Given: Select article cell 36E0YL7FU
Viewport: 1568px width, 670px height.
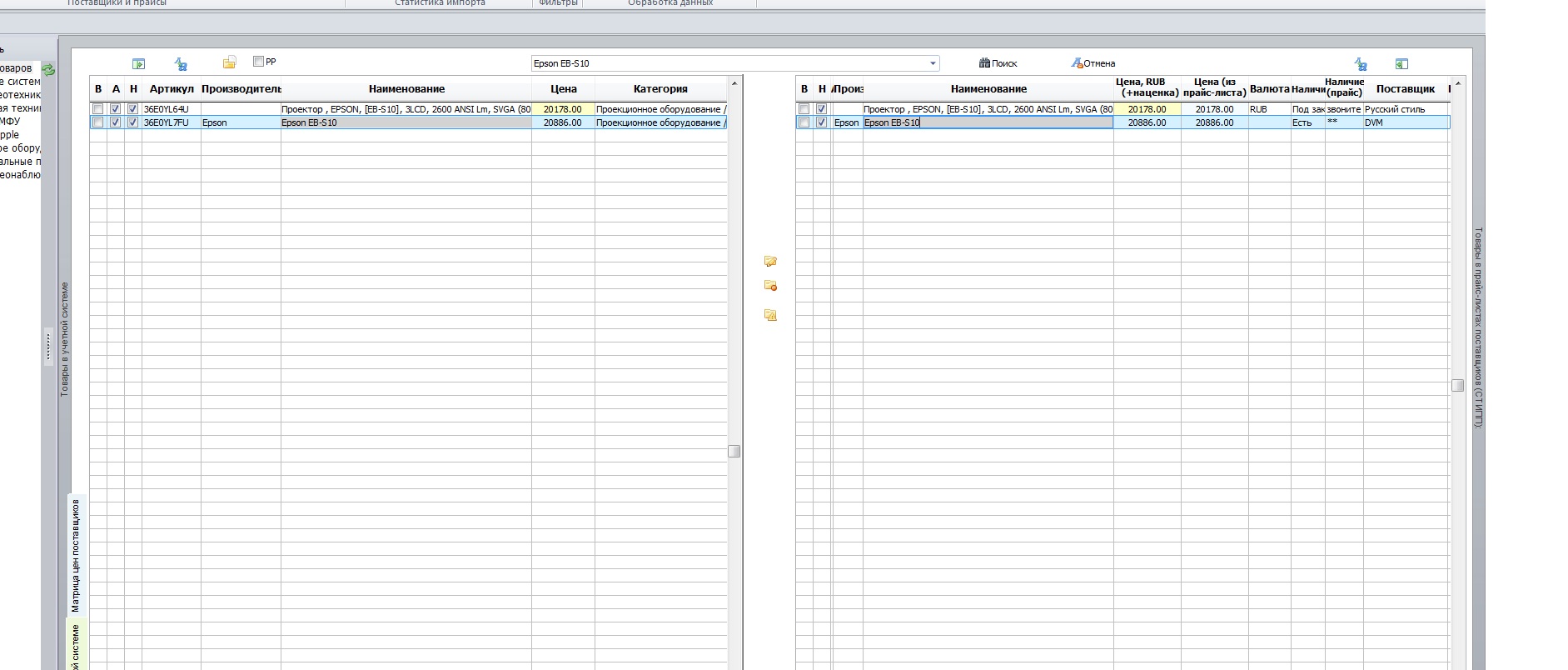Looking at the screenshot, I should click(x=172, y=122).
